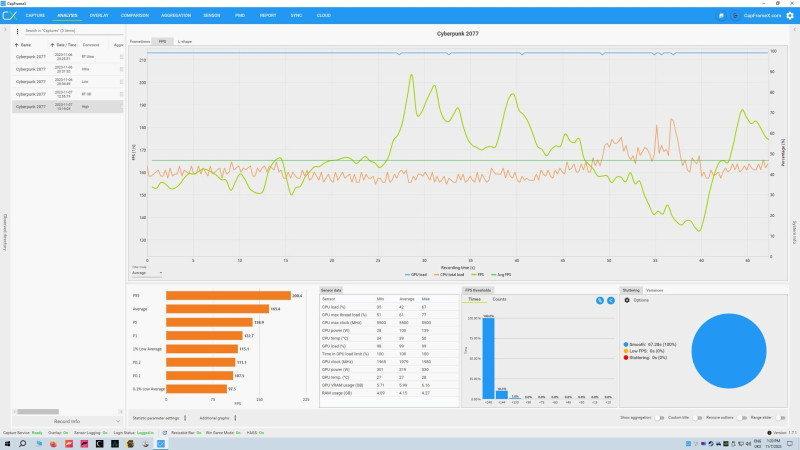Toggle GPU load series in legend
This screenshot has height=450, width=800.
point(416,275)
